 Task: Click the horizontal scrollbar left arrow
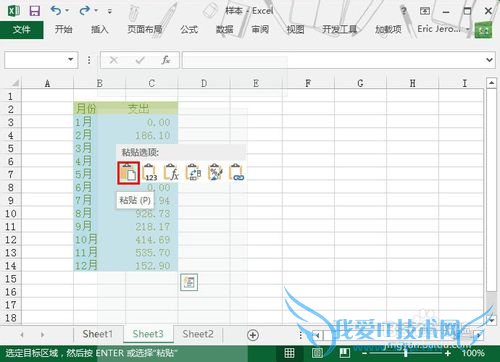(x=318, y=335)
